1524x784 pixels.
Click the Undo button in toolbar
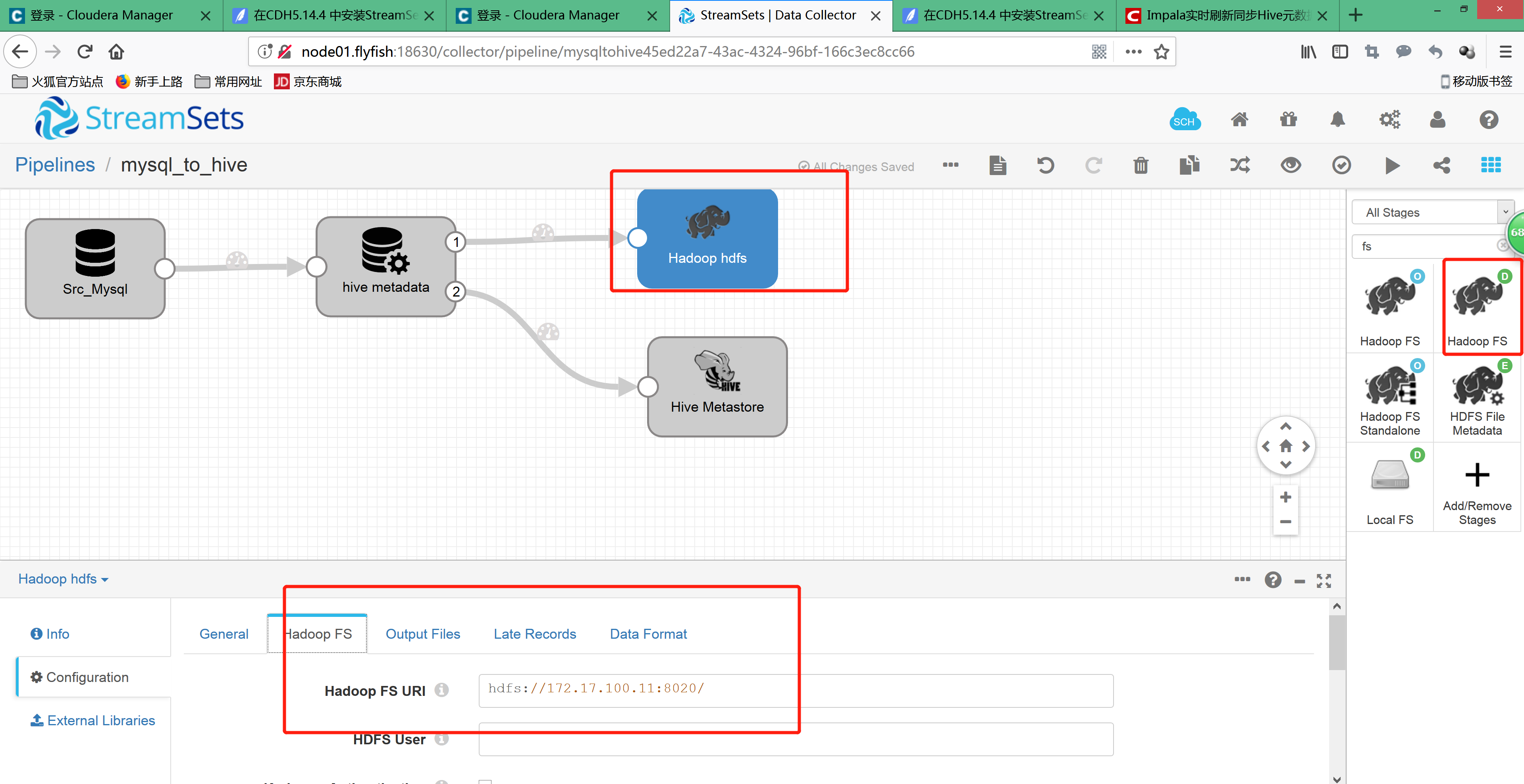(1044, 165)
